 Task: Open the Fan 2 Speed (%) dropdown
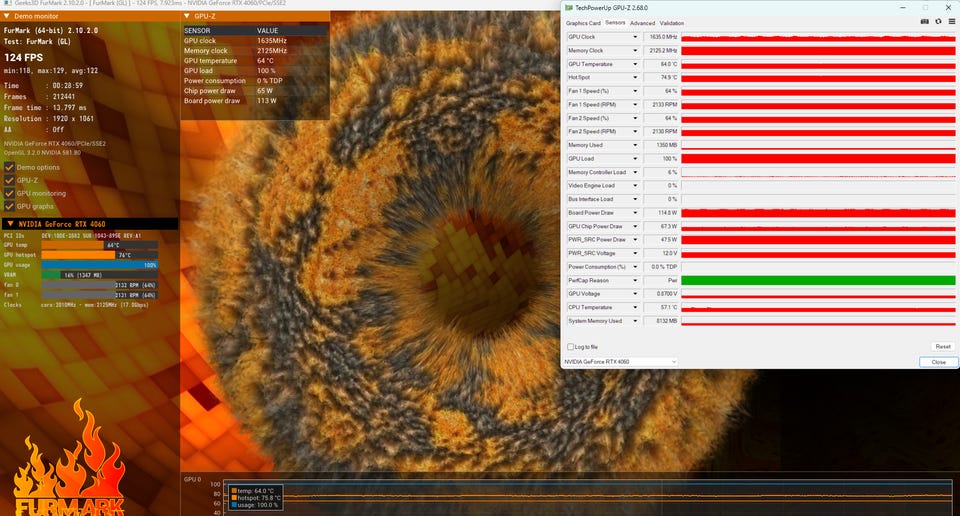click(x=634, y=118)
